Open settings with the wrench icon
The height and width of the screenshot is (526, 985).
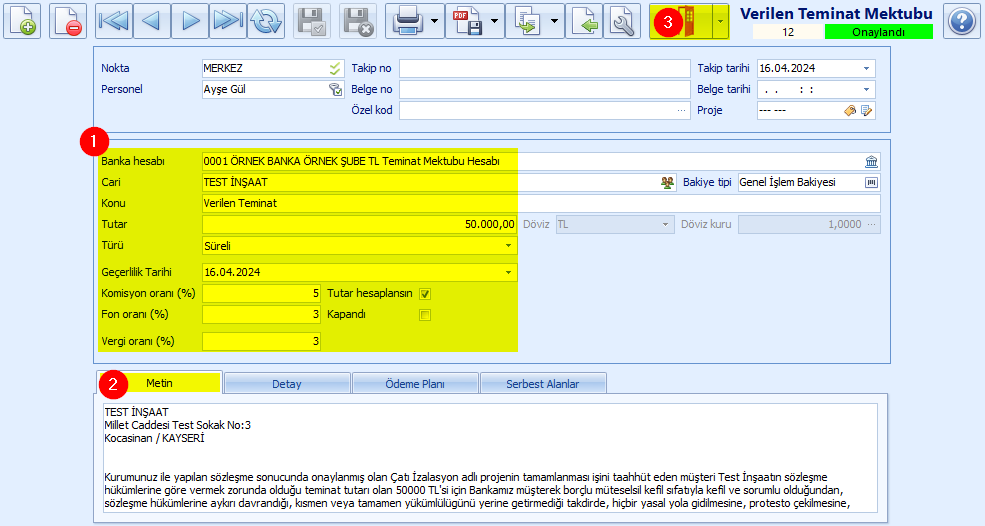pyautogui.click(x=622, y=21)
